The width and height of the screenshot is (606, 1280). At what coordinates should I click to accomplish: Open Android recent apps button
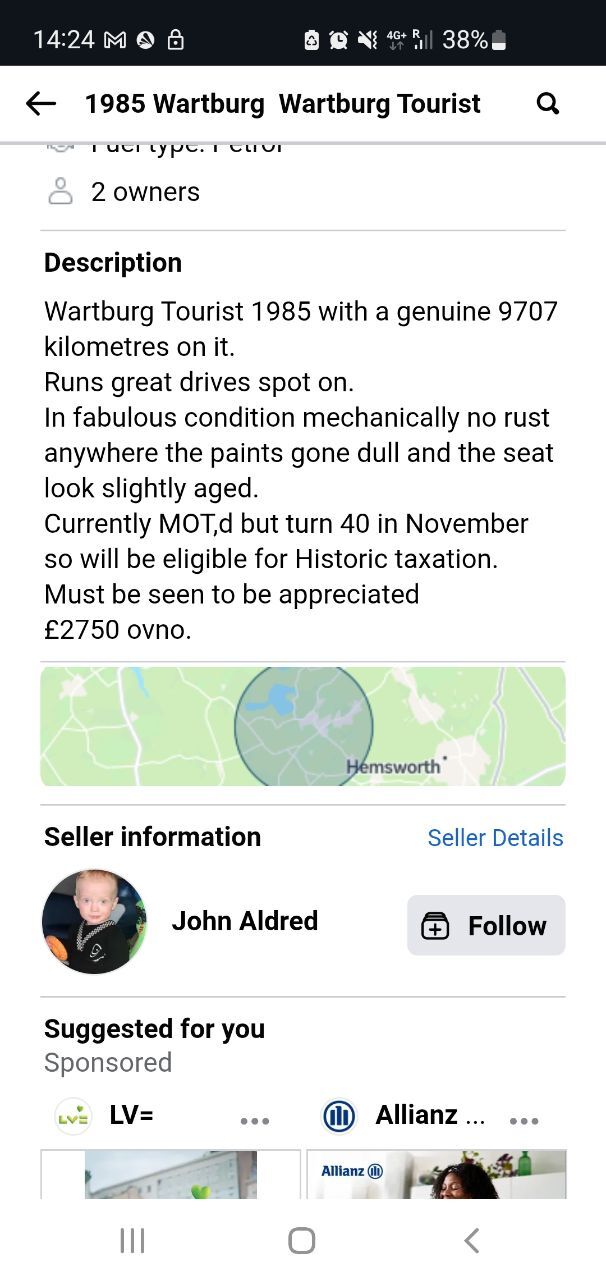132,1241
